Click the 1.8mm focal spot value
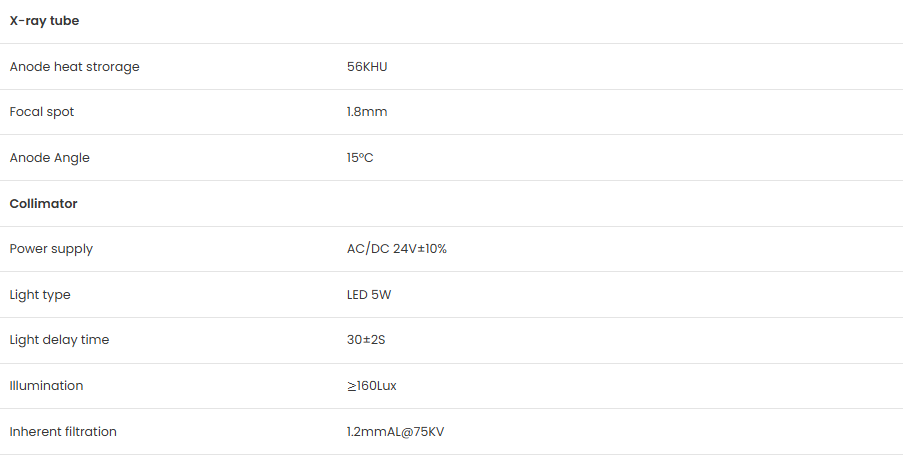903x465 pixels. coord(367,112)
